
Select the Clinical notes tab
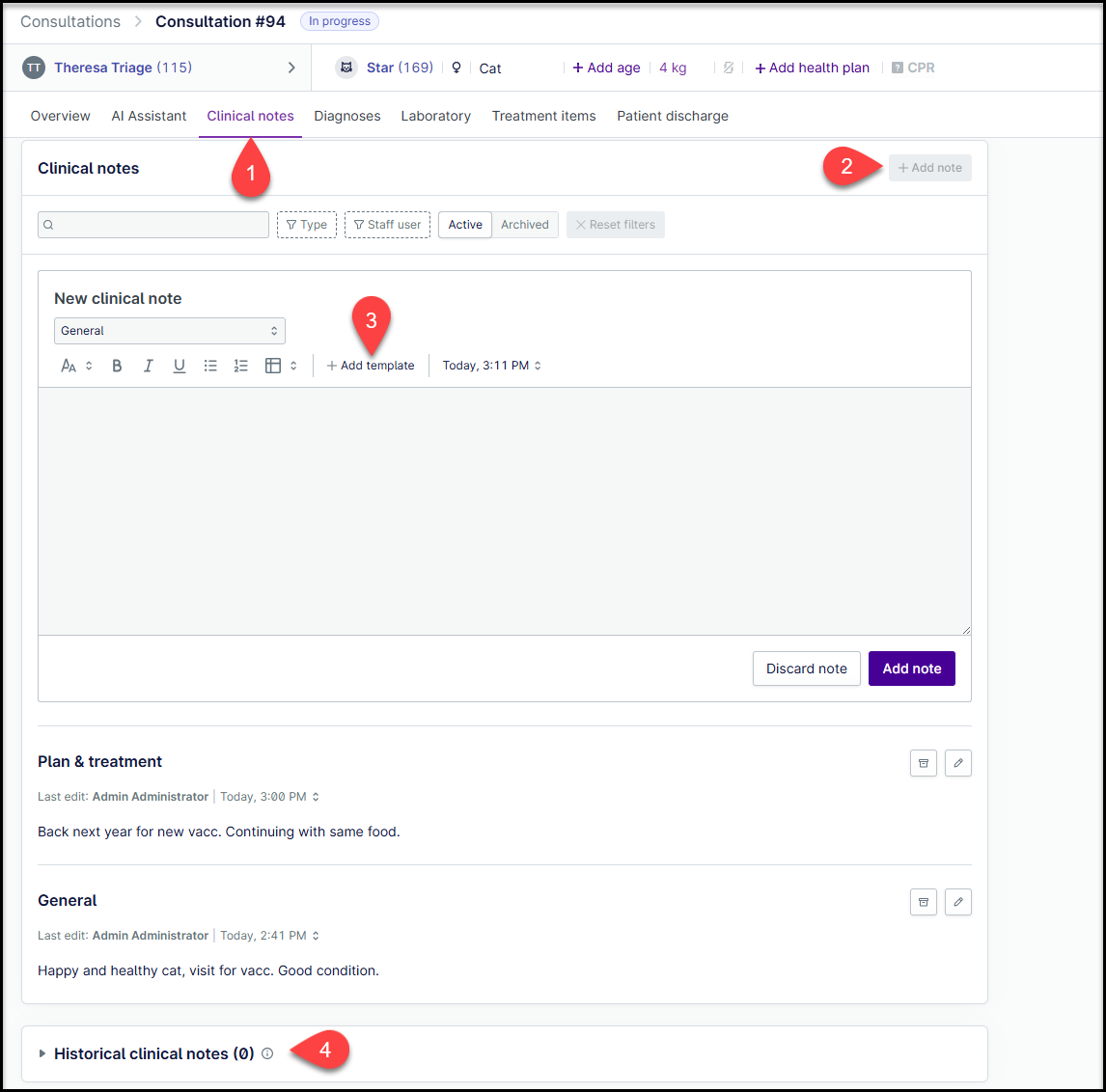(x=250, y=116)
